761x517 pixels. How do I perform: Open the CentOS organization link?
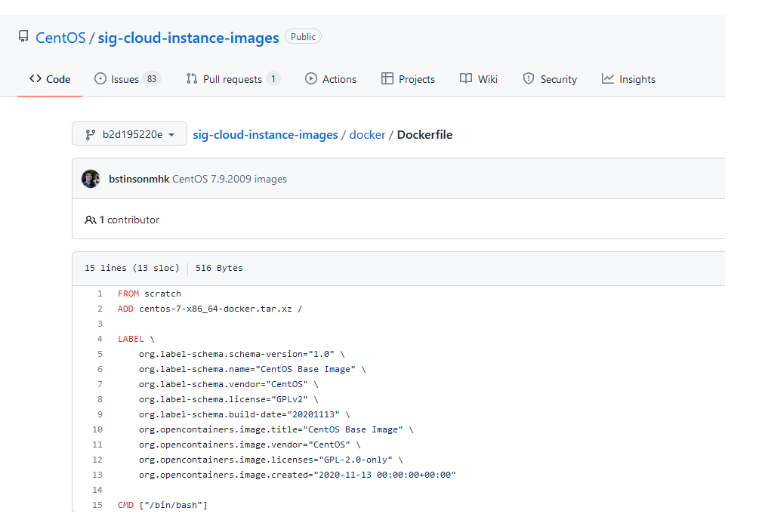tap(60, 38)
